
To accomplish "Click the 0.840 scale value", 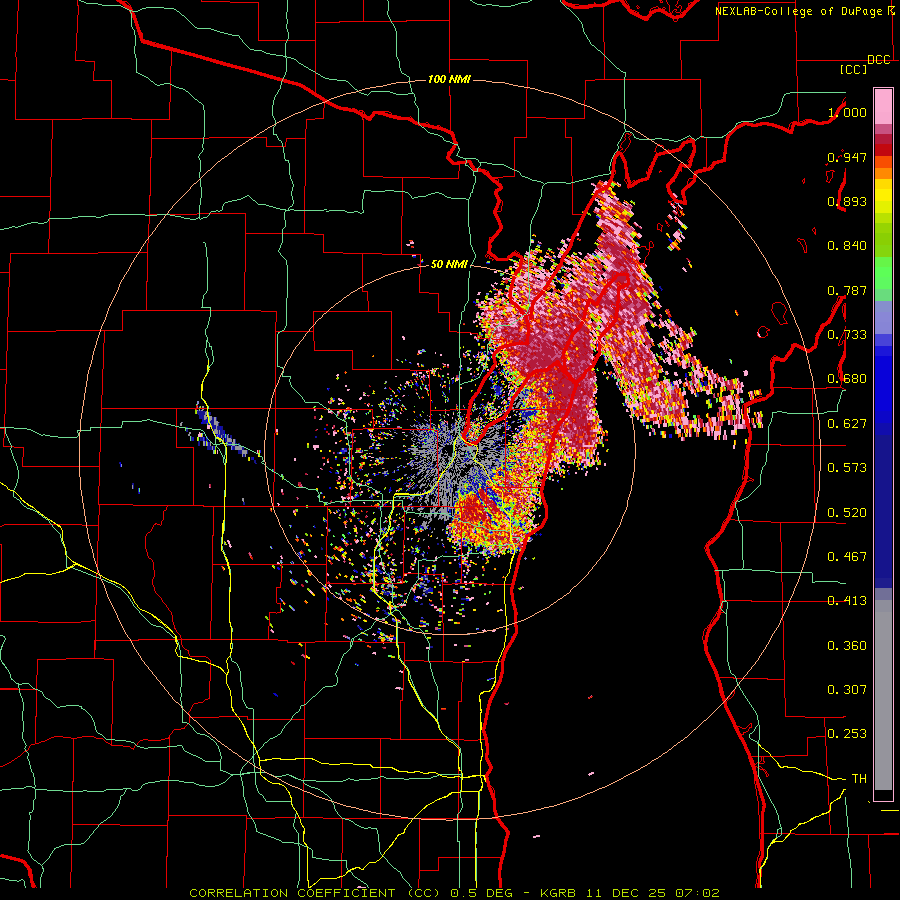I will (847, 246).
